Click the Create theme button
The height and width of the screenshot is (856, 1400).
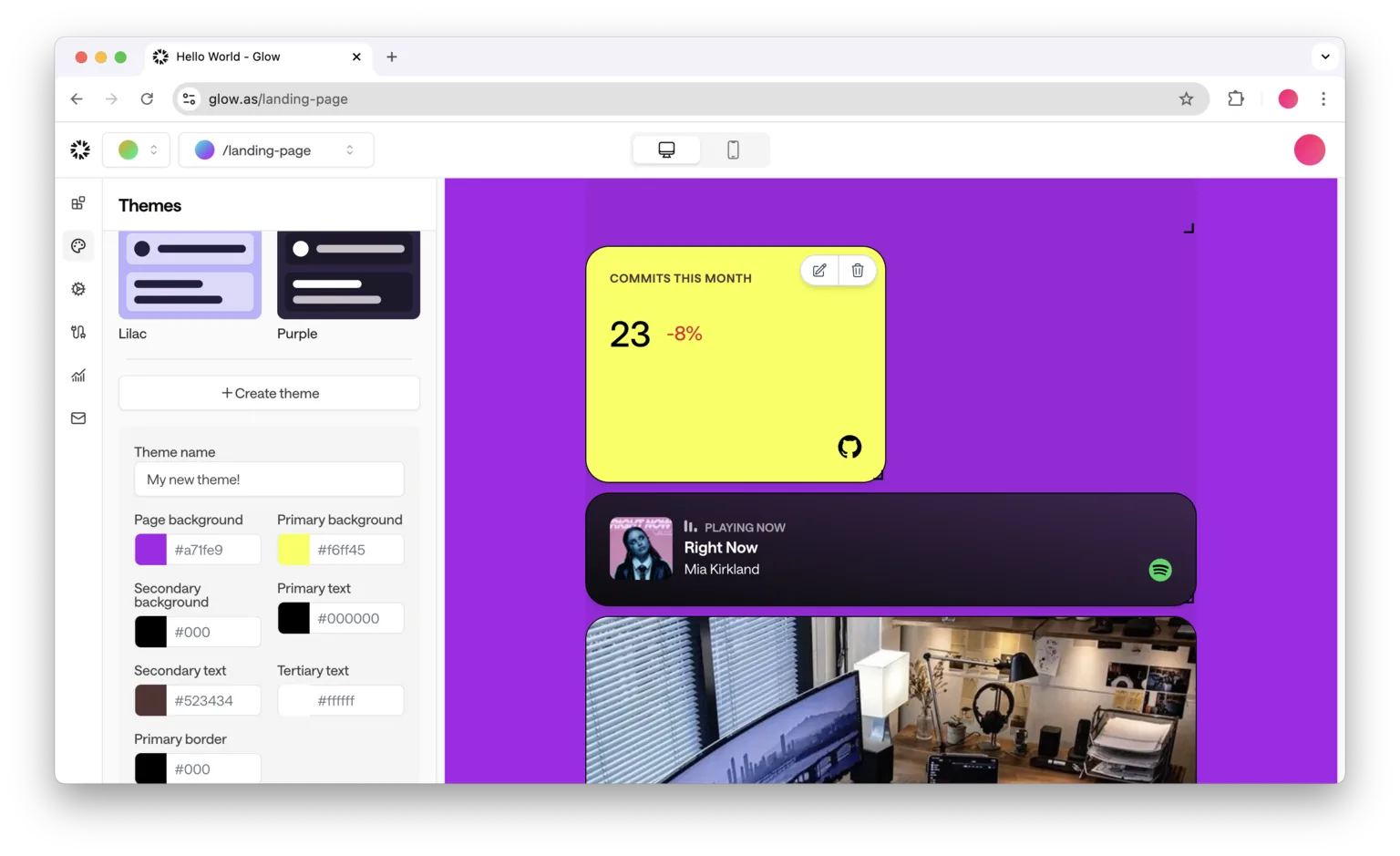(x=269, y=393)
